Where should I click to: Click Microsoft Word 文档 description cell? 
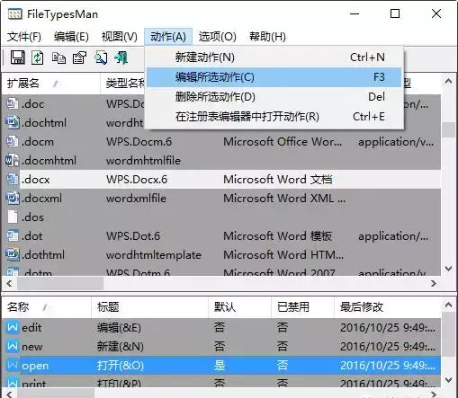click(278, 179)
